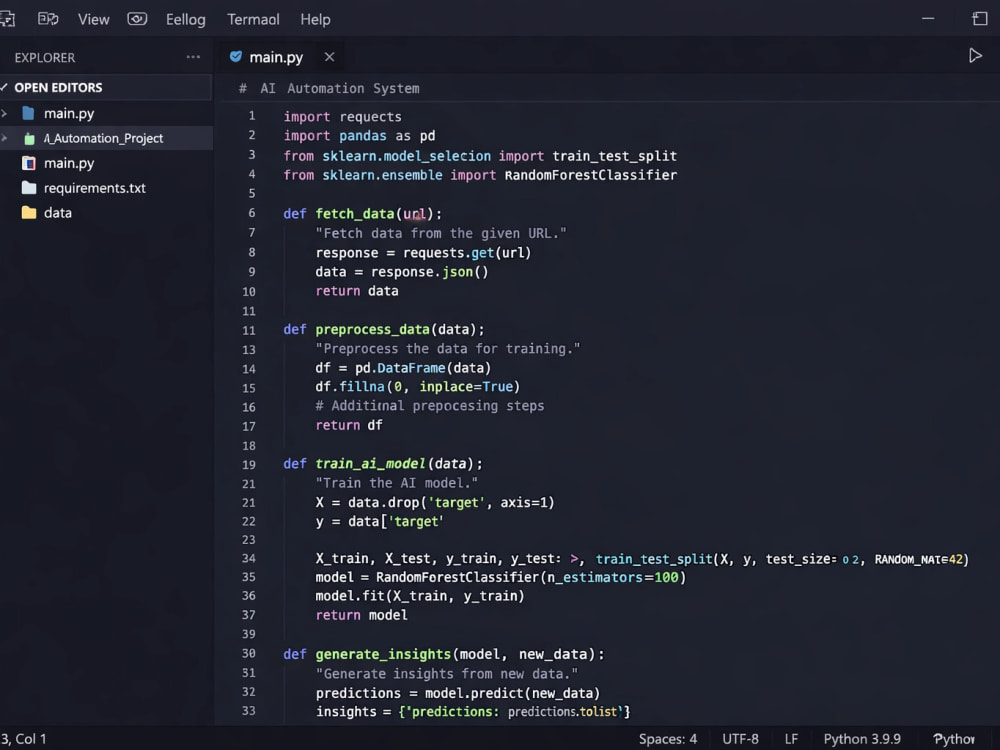Open requirements.txt from the explorer
Viewport: 1000px width, 750px height.
tap(94, 188)
